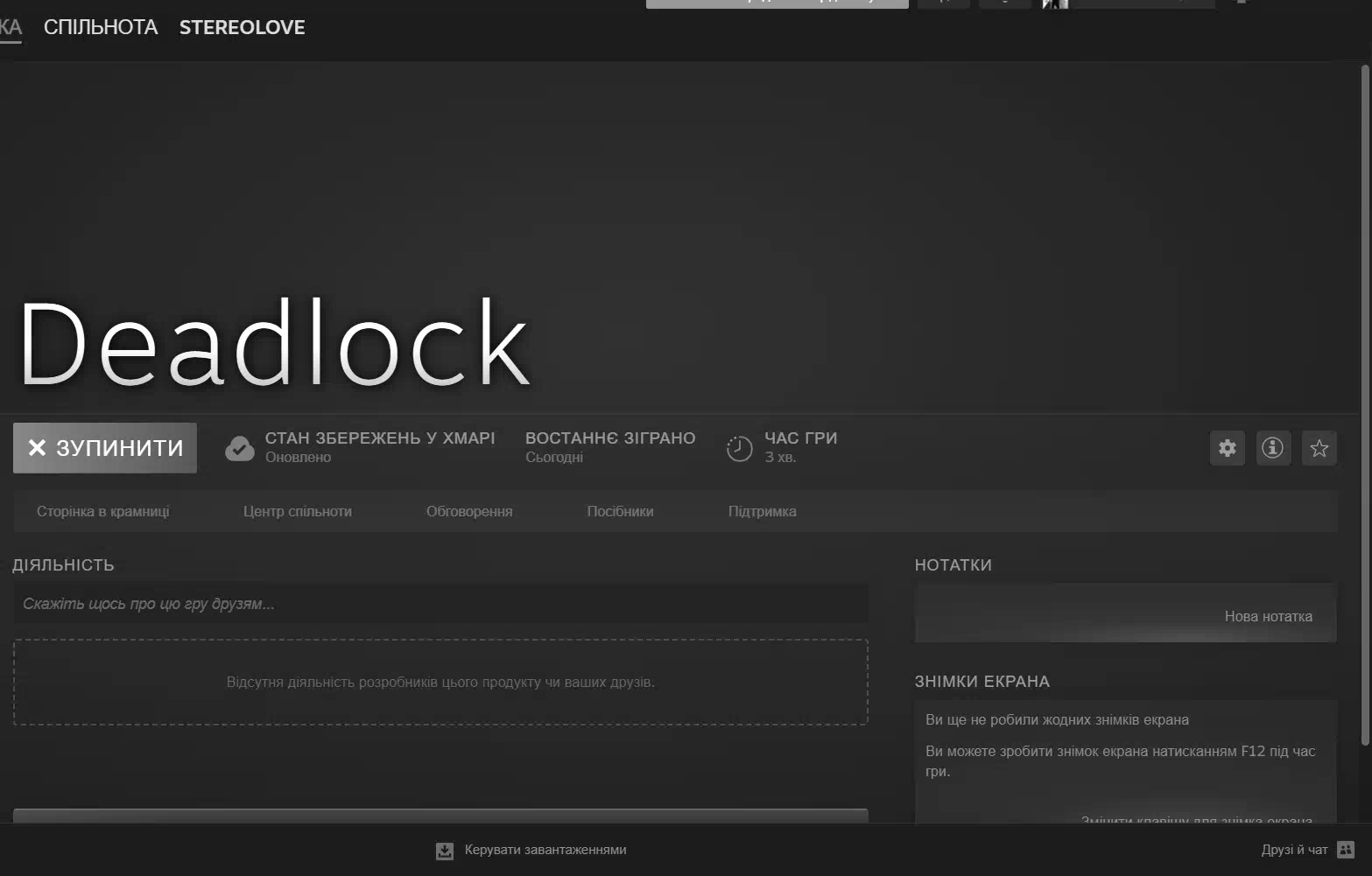Click ЧАС ГРИ label
The image size is (1372, 876).
[801, 438]
